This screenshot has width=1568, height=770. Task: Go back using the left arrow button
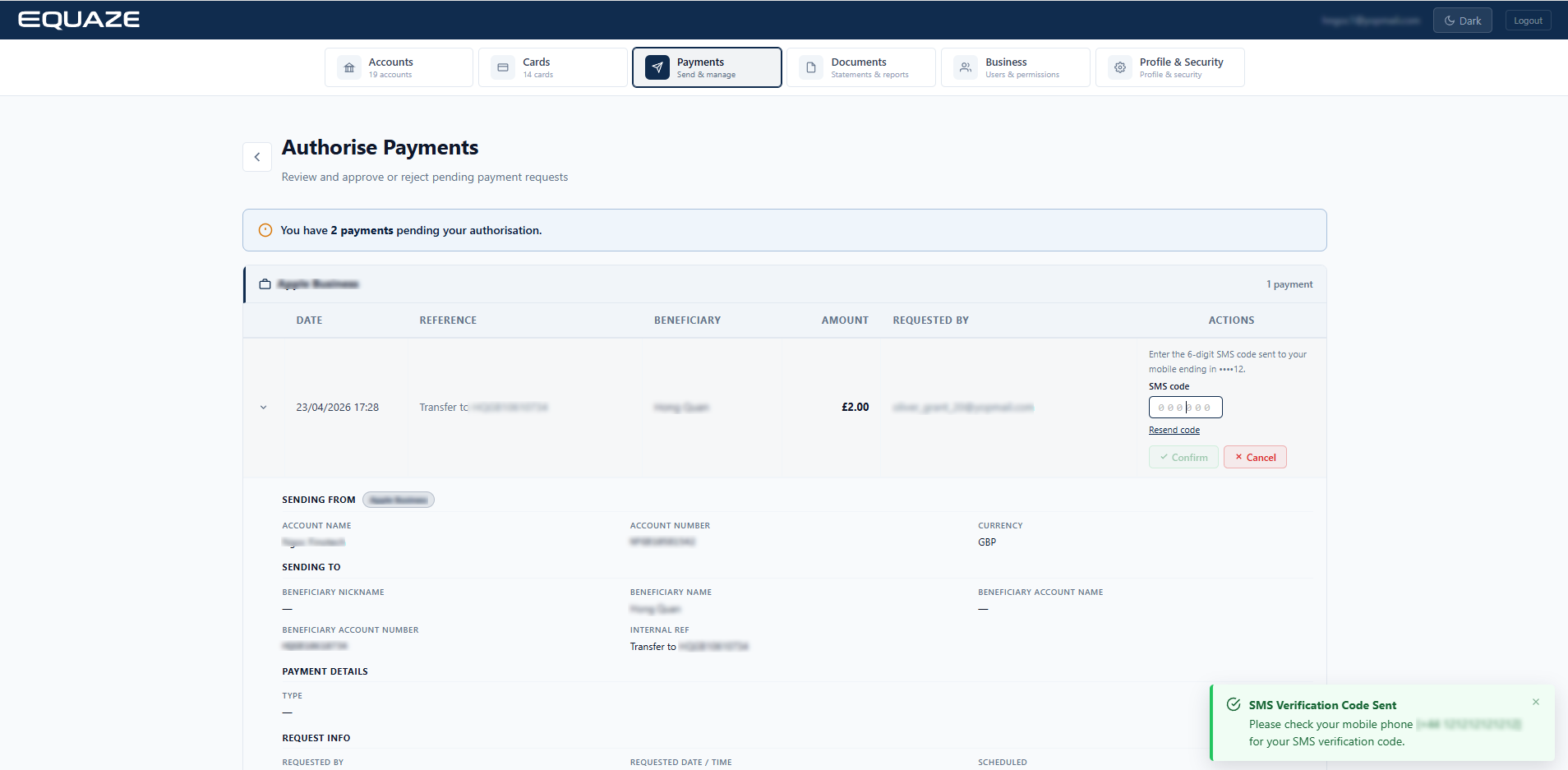[x=257, y=157]
